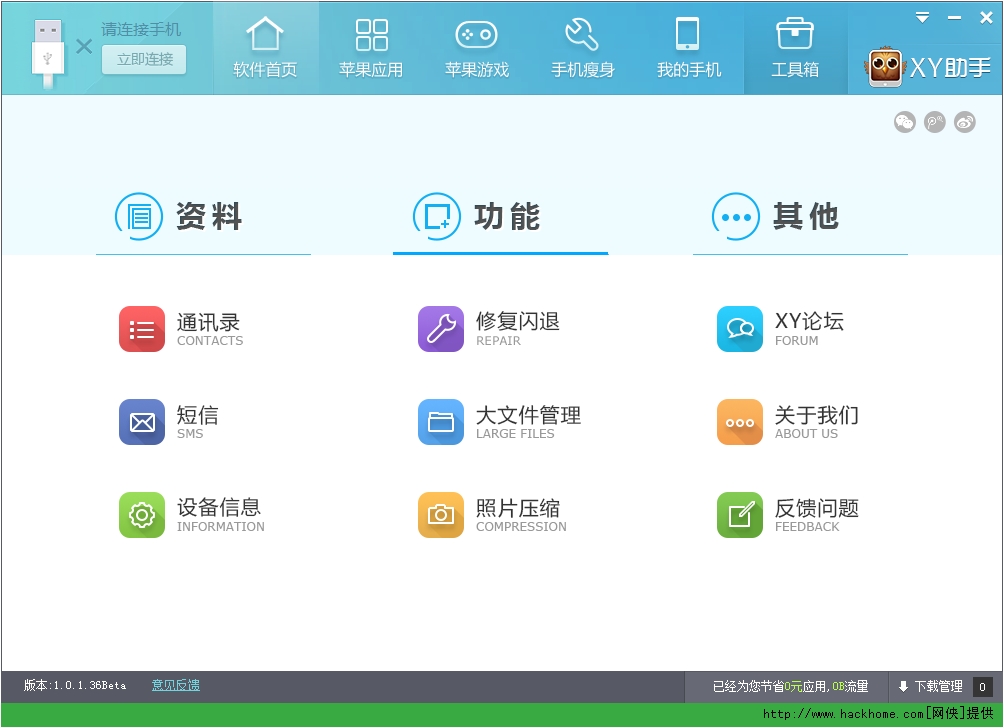Open the 软件首页 home tab
The width and height of the screenshot is (1004, 728).
click(x=265, y=48)
